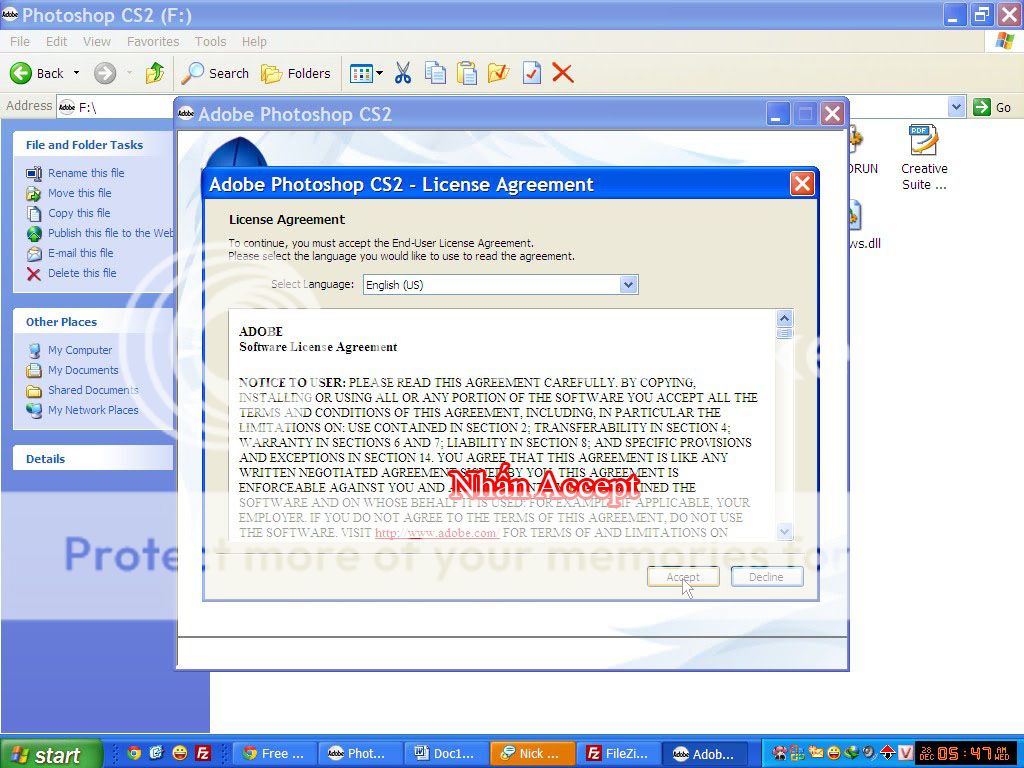Open the Favorites menu
The width and height of the screenshot is (1024, 768).
tap(153, 41)
